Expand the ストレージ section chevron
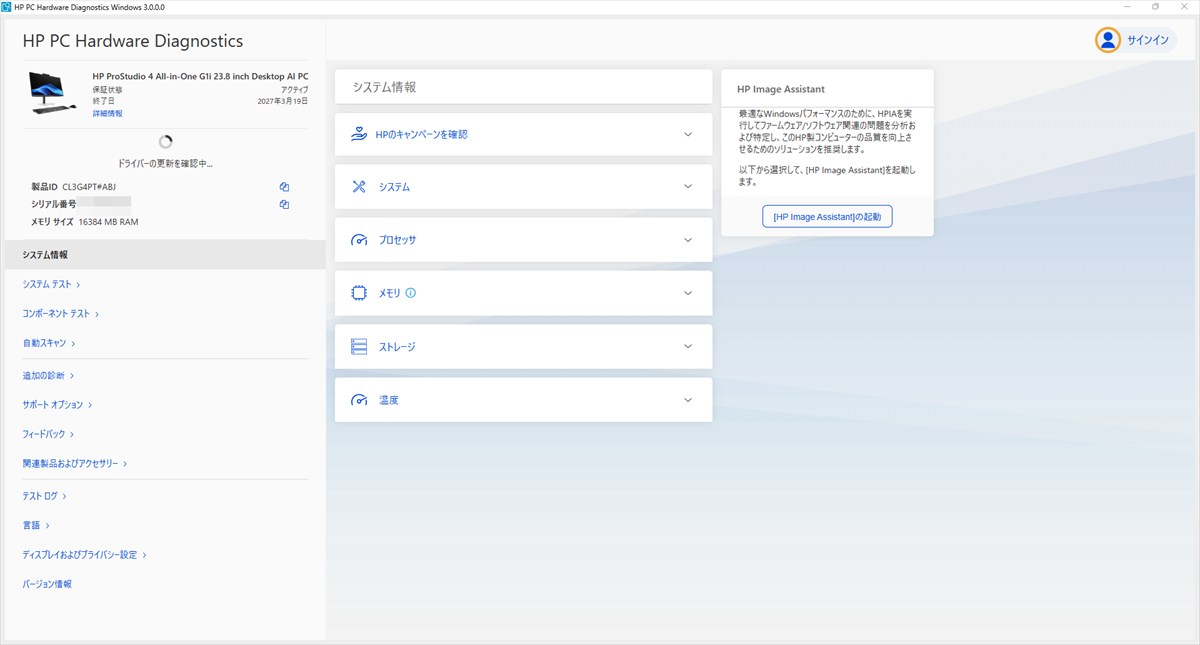The image size is (1200, 645). pos(687,347)
